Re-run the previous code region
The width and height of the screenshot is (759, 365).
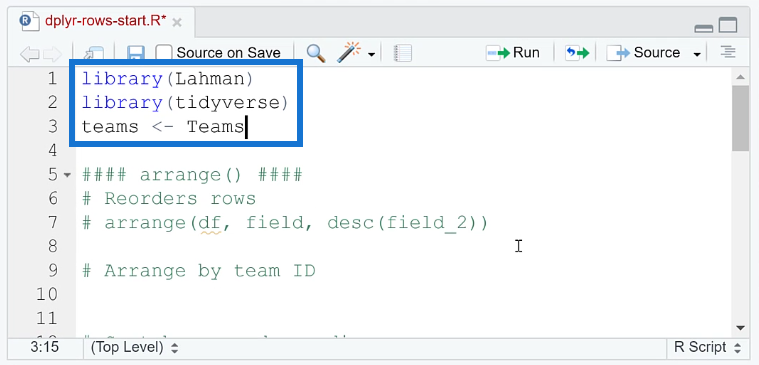(577, 53)
